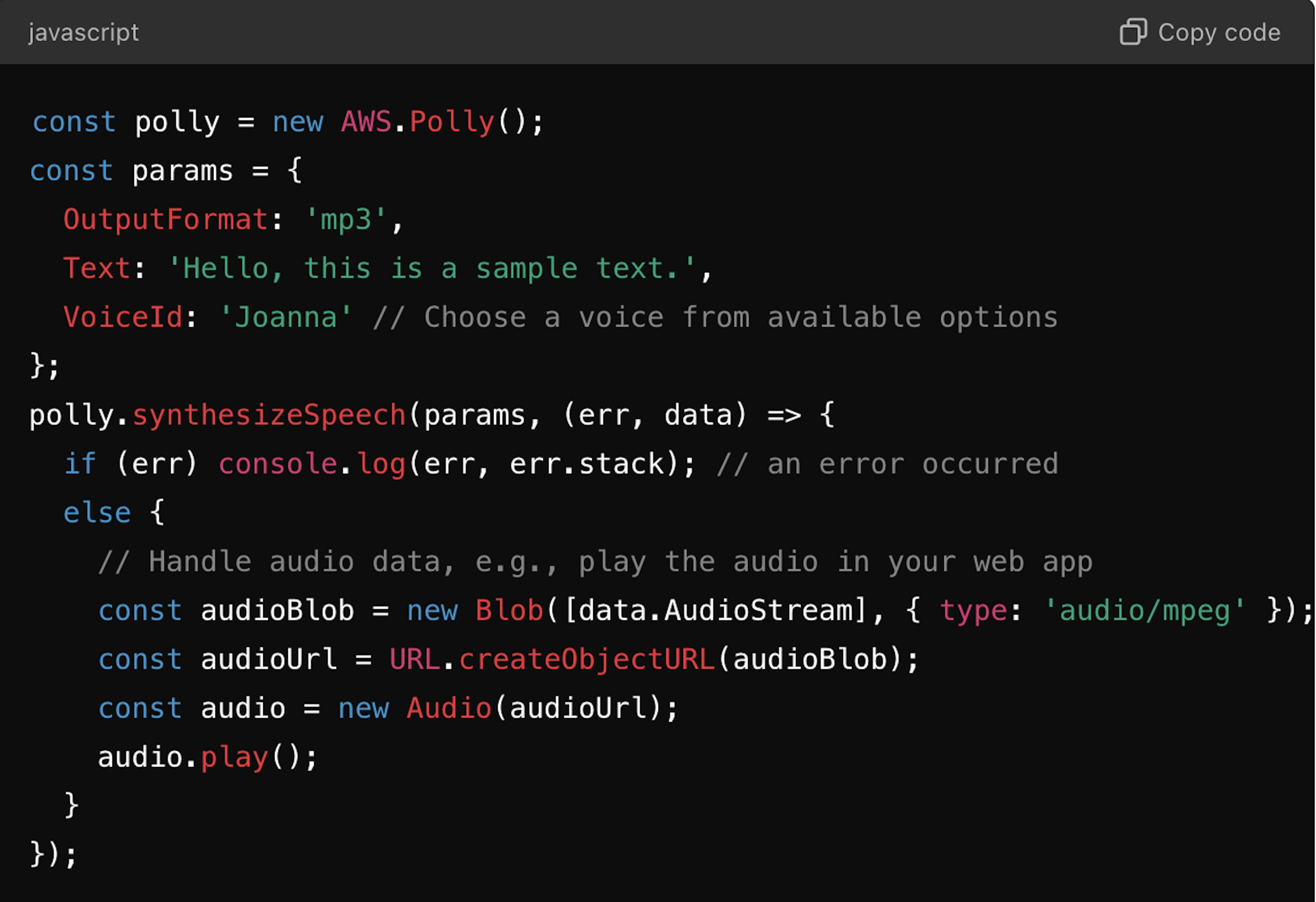Click the 'Handle audio data' comment line

pyautogui.click(x=595, y=562)
